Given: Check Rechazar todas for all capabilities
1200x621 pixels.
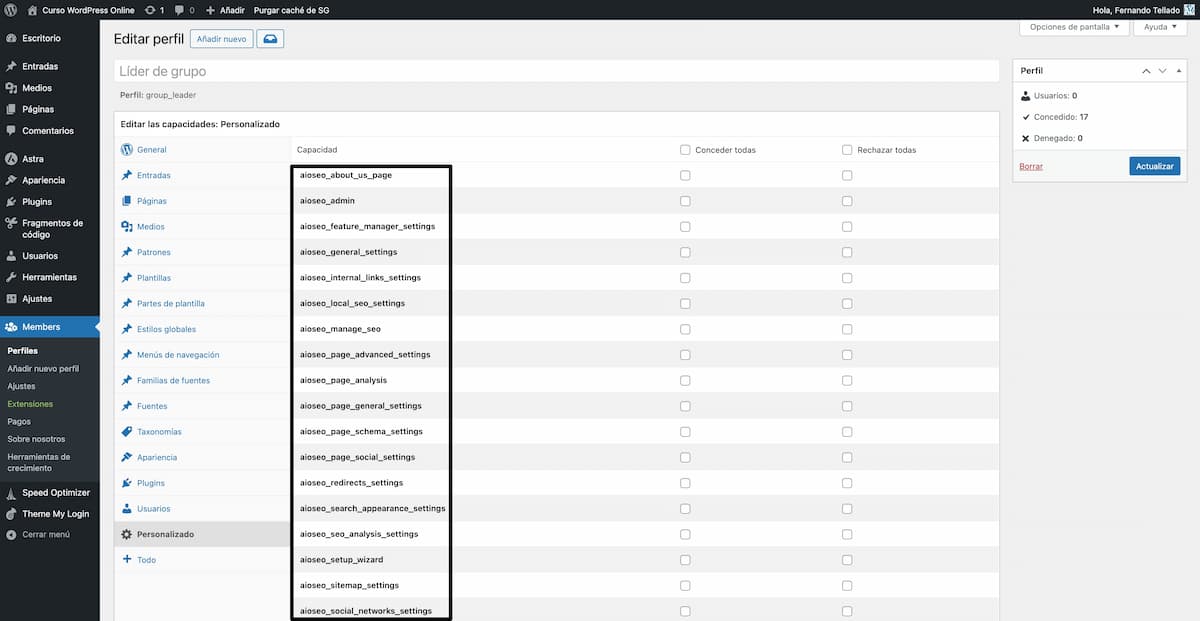Looking at the screenshot, I should pos(848,148).
